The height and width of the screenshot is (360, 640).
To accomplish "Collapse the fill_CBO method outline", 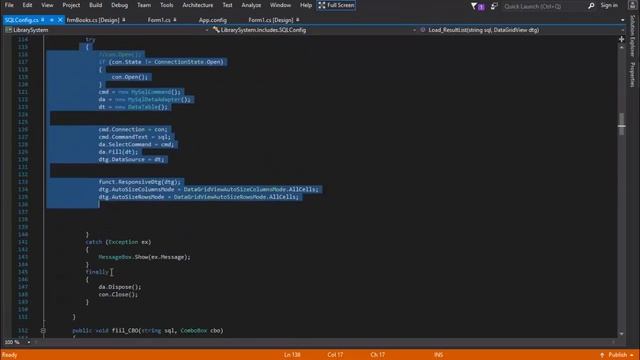I will (43, 331).
